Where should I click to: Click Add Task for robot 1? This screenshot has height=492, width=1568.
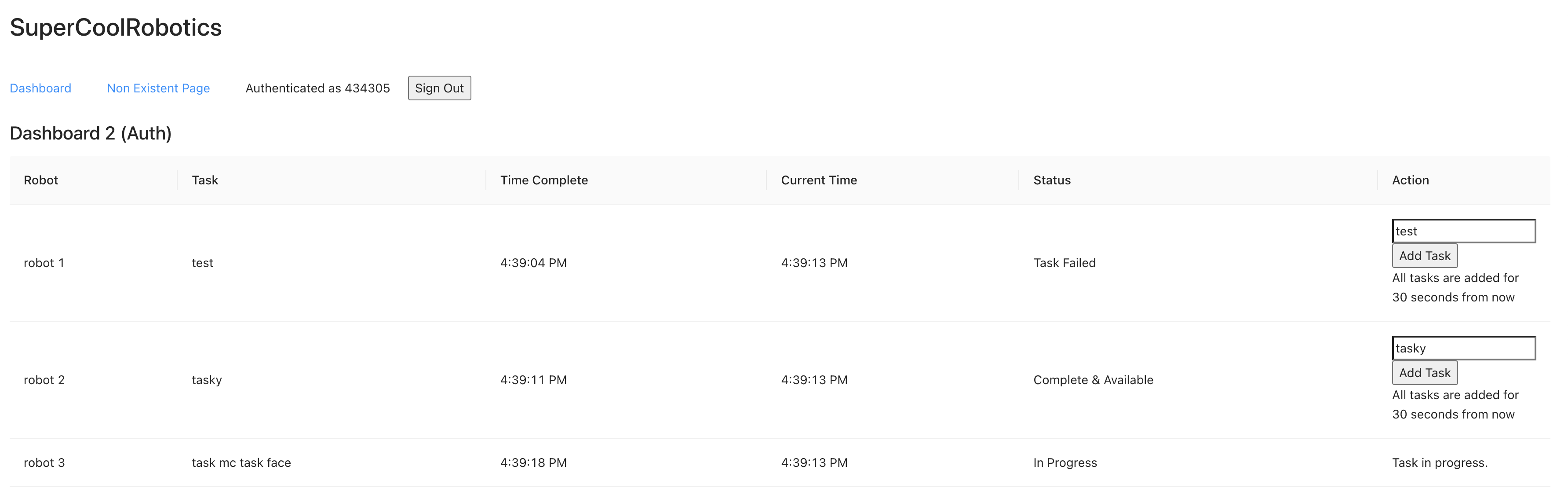click(x=1424, y=256)
